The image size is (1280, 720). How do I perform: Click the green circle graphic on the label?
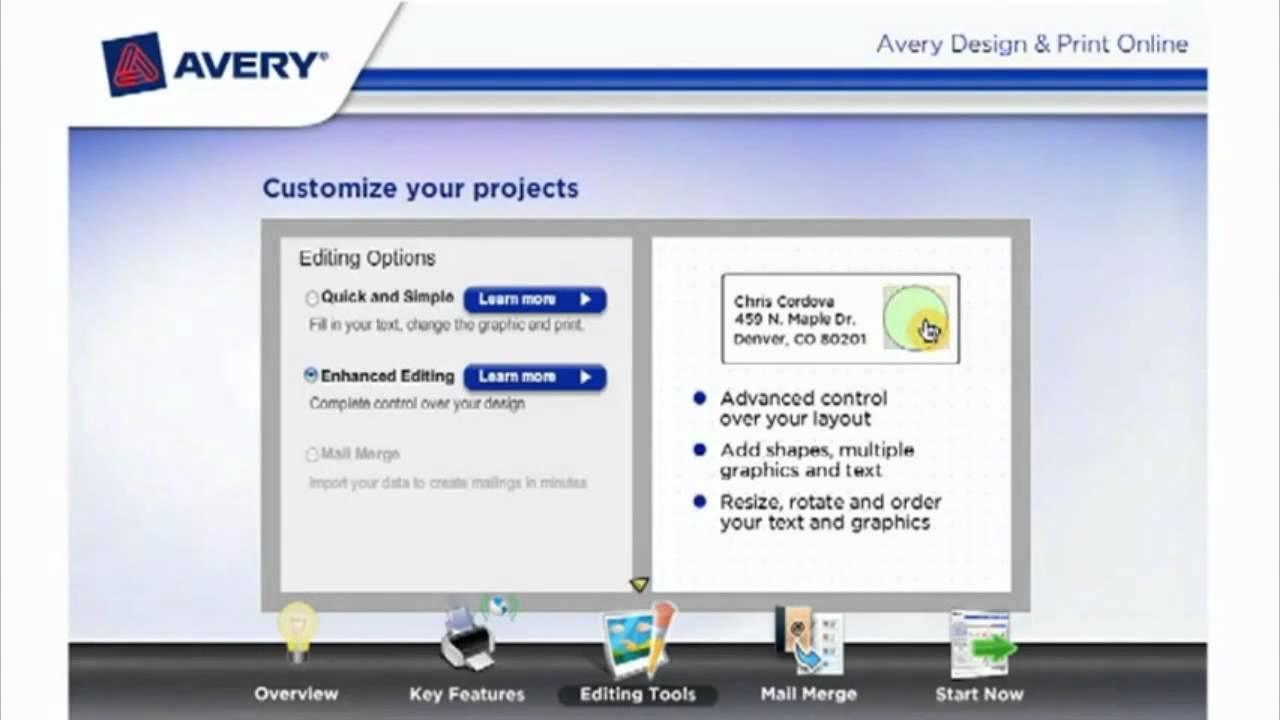pos(915,317)
